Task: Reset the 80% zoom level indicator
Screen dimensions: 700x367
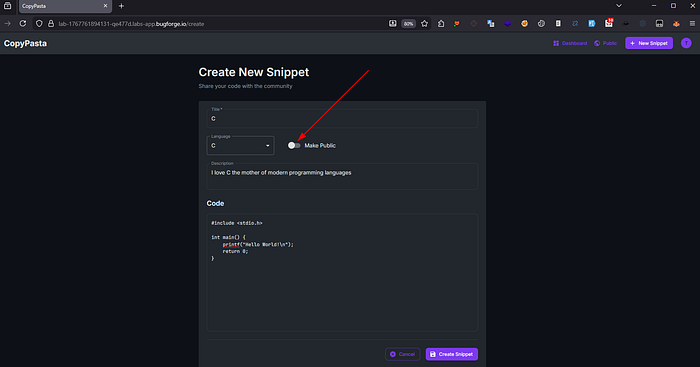Action: click(408, 24)
